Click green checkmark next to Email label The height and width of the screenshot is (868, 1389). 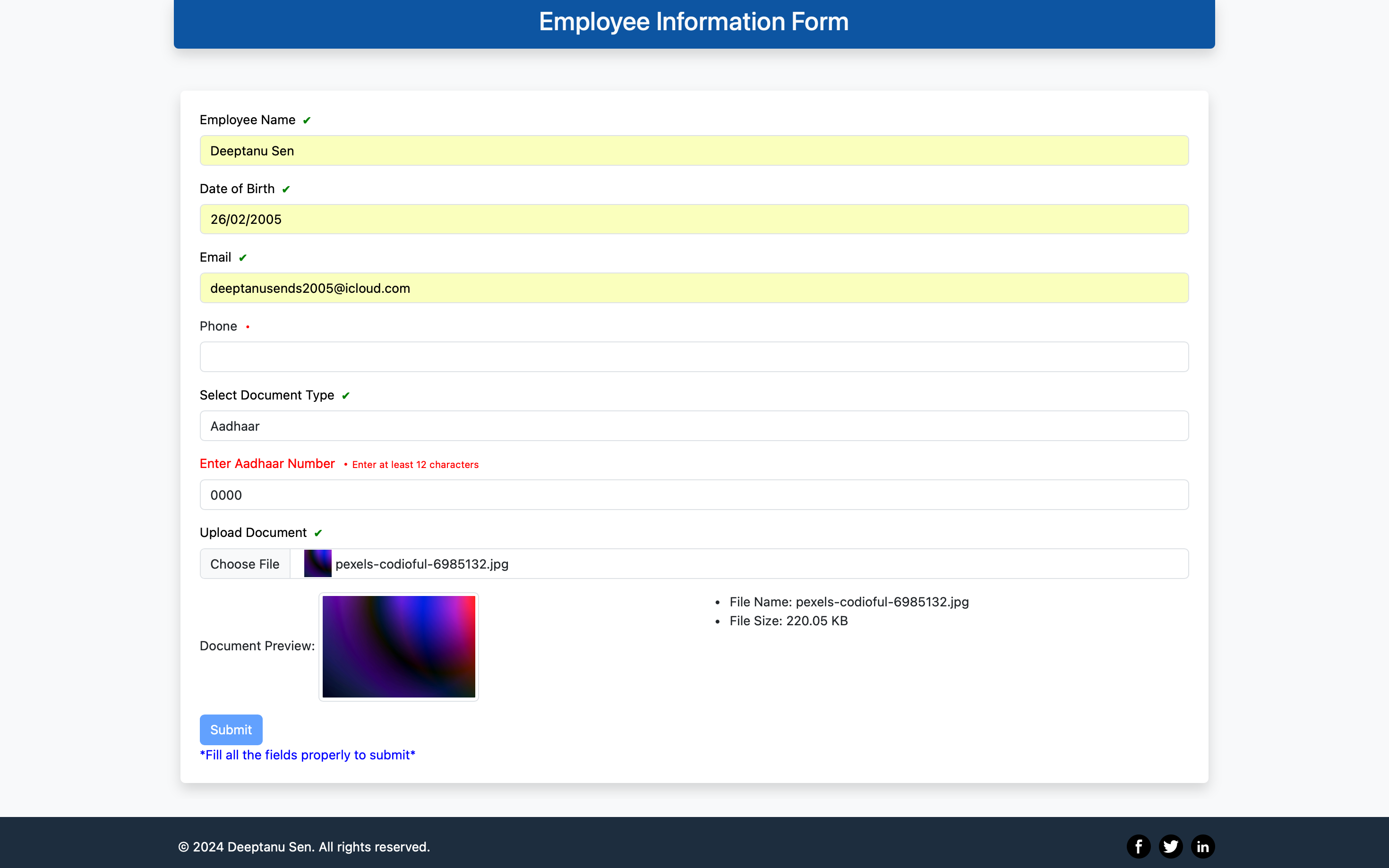(x=243, y=258)
